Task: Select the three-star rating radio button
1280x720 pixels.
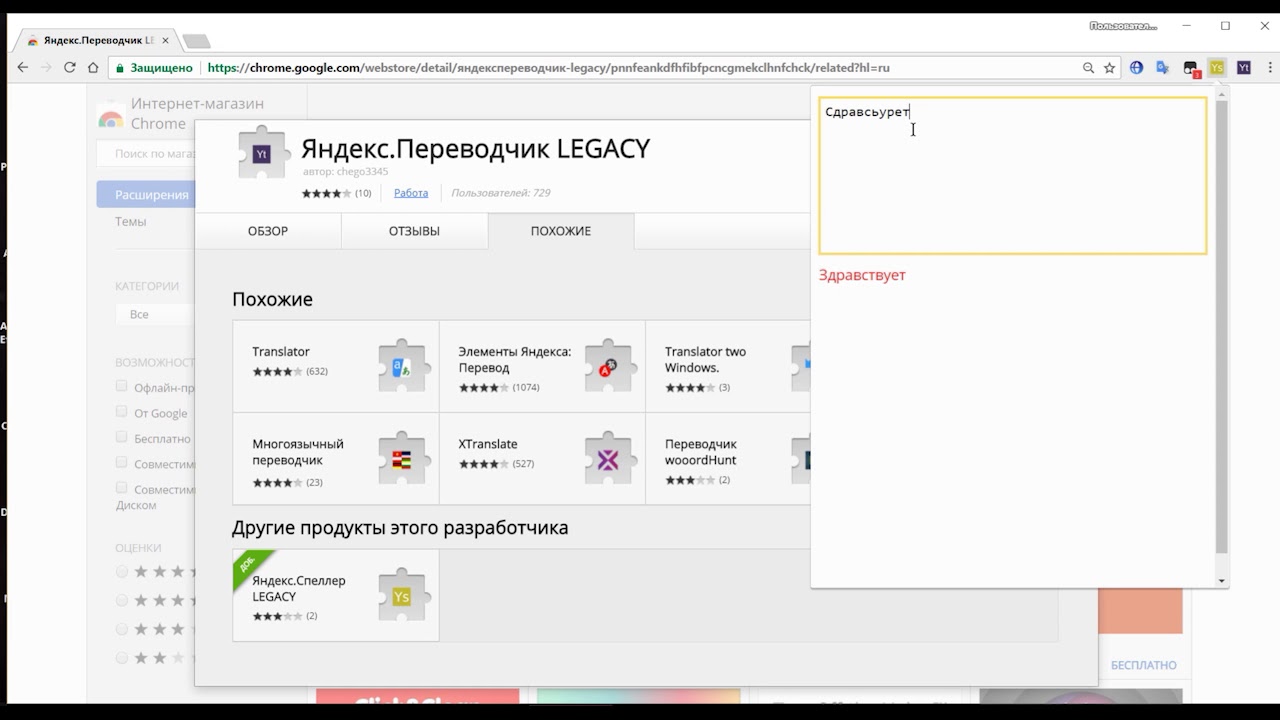Action: point(122,629)
